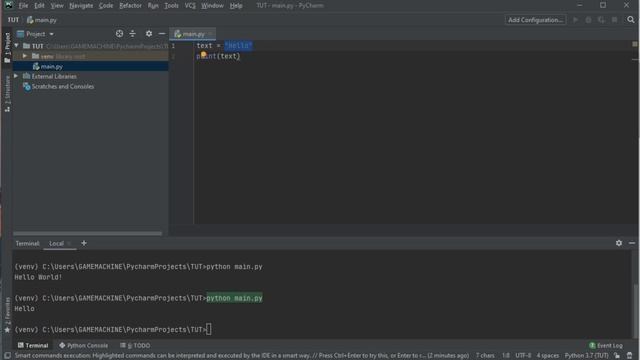Click the Run with Coverage icon
The height and width of the screenshot is (360, 640).
pyautogui.click(x=601, y=20)
